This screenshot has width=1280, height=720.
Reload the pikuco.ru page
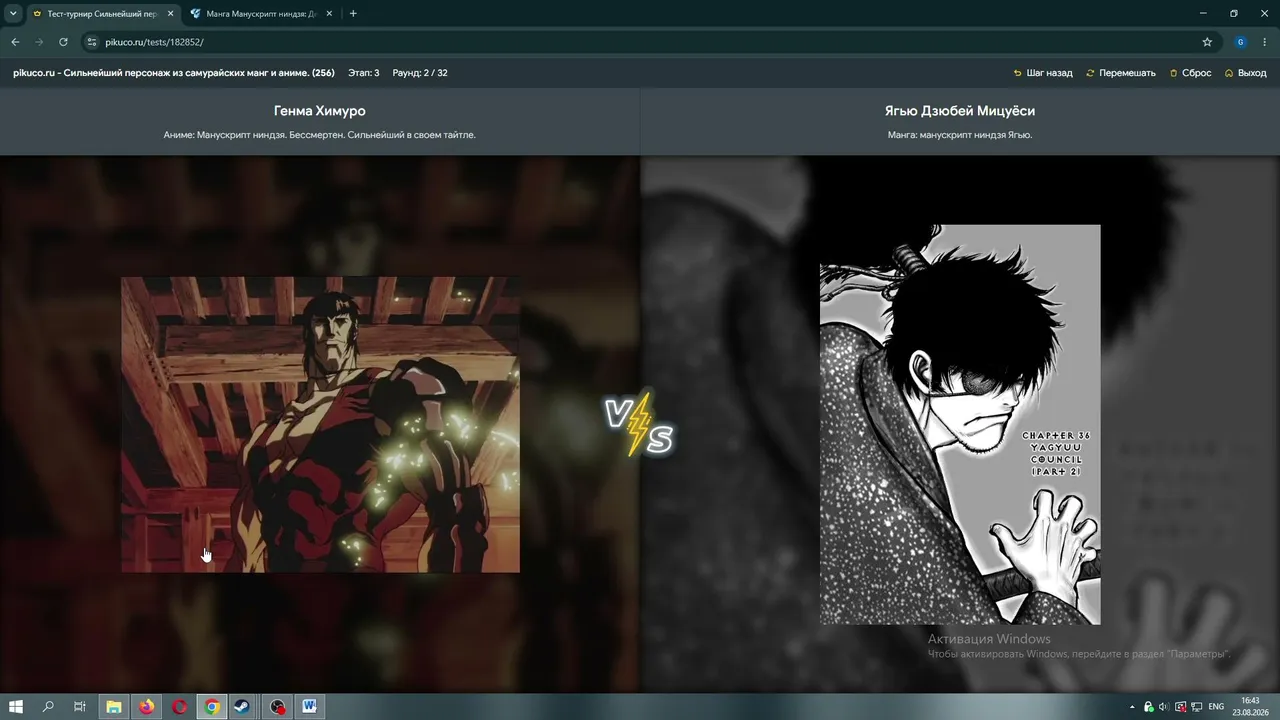(x=63, y=42)
